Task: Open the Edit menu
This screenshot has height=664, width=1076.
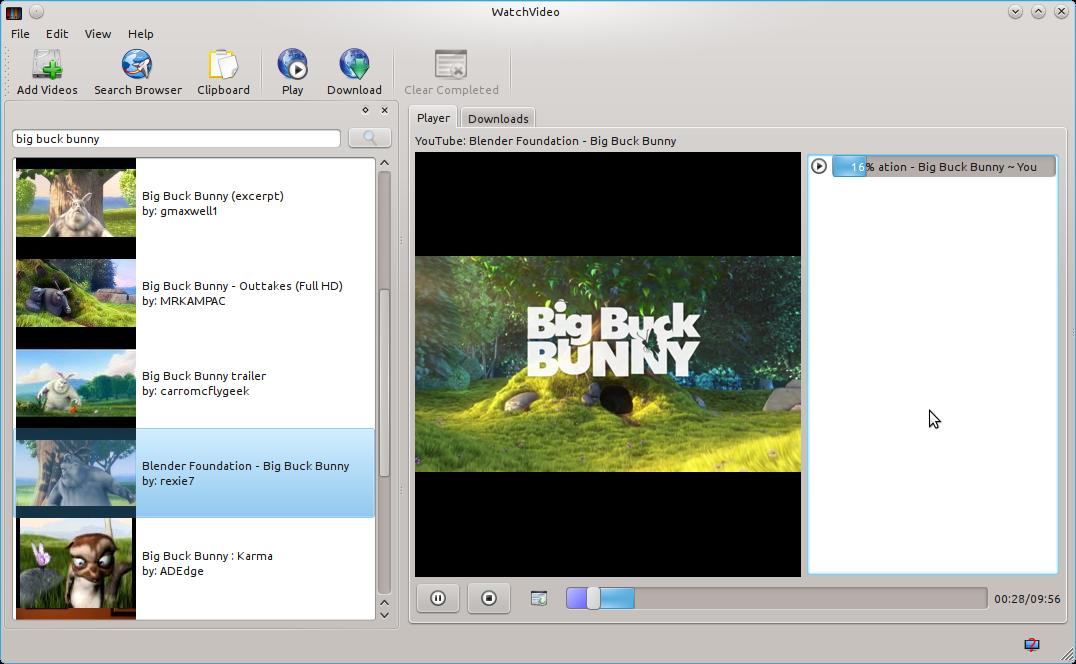Action: pyautogui.click(x=57, y=34)
